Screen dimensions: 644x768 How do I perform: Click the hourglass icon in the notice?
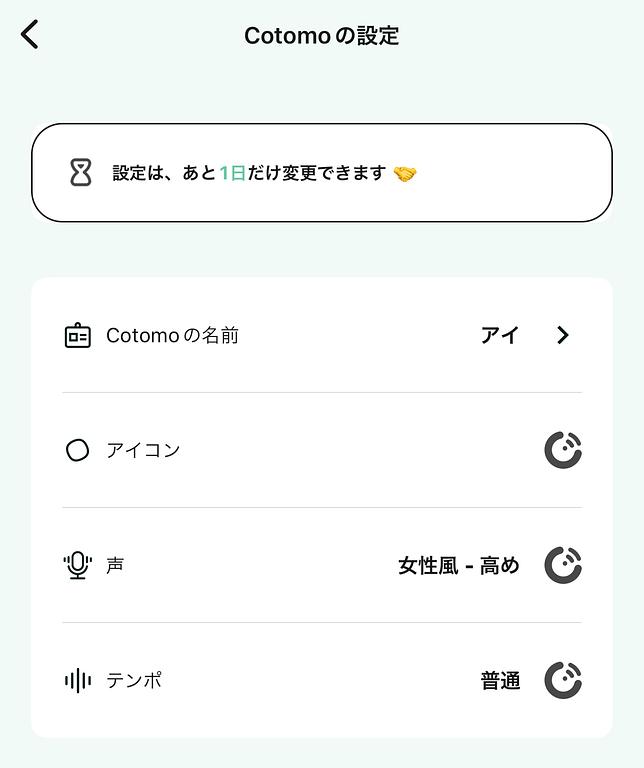81,173
